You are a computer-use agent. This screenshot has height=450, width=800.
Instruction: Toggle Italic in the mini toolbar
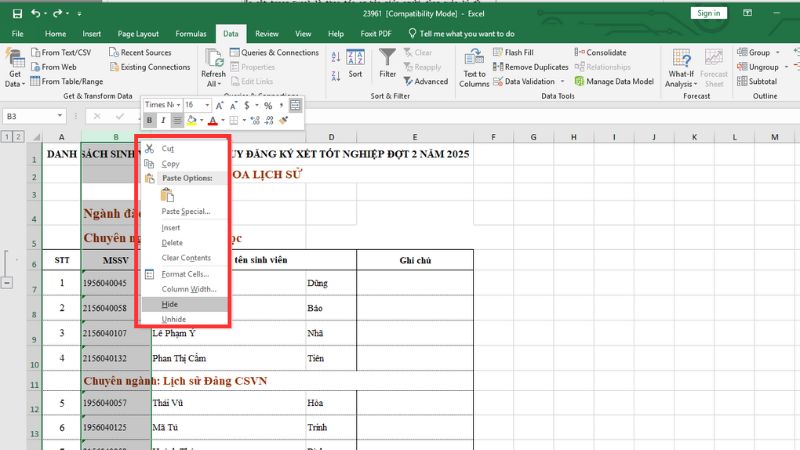[163, 120]
